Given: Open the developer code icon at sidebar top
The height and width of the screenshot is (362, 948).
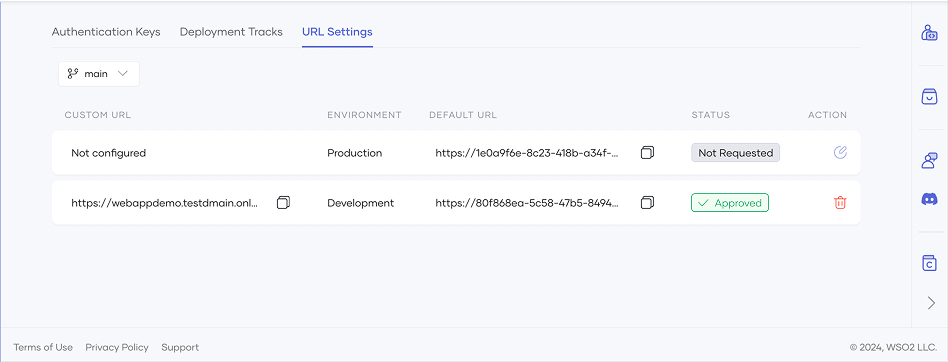Looking at the screenshot, I should click(x=929, y=33).
